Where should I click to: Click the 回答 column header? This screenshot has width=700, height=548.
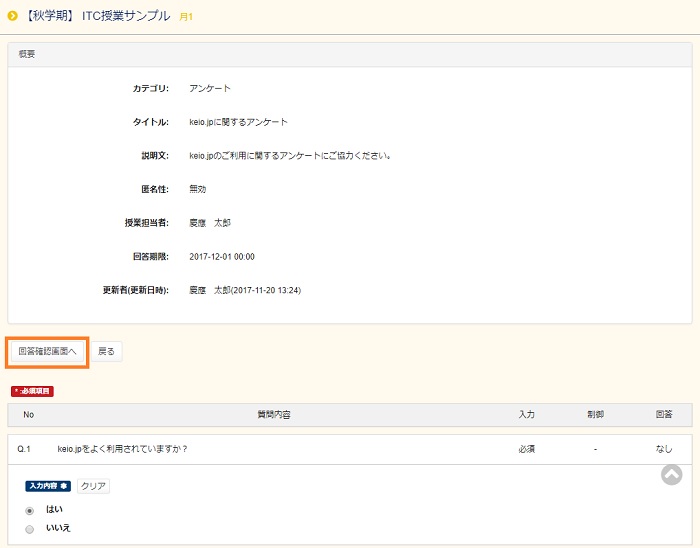[663, 414]
